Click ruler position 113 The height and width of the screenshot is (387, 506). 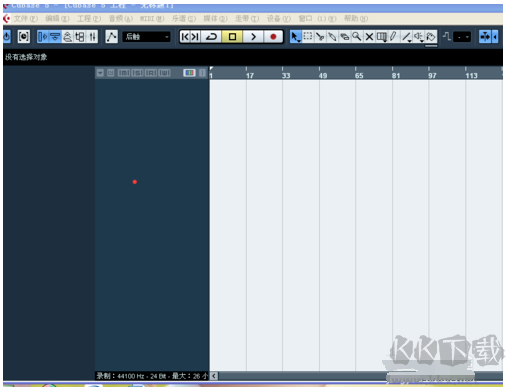471,76
